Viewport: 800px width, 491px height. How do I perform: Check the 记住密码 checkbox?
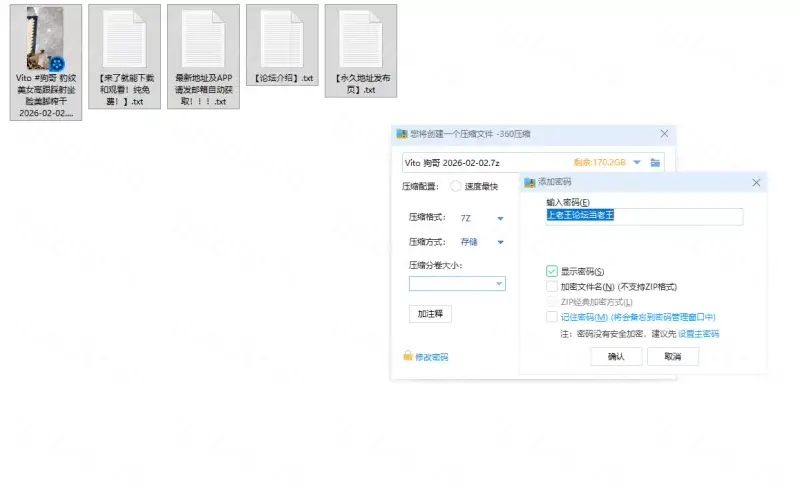[552, 317]
